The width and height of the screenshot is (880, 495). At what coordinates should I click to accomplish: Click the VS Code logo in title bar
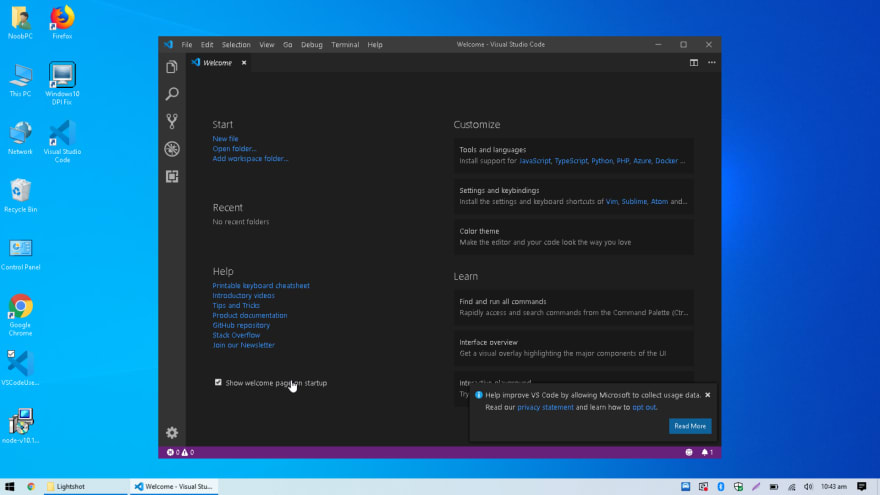[168, 44]
